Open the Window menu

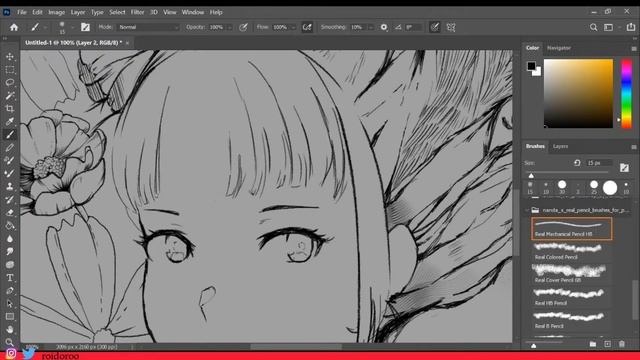pos(193,12)
